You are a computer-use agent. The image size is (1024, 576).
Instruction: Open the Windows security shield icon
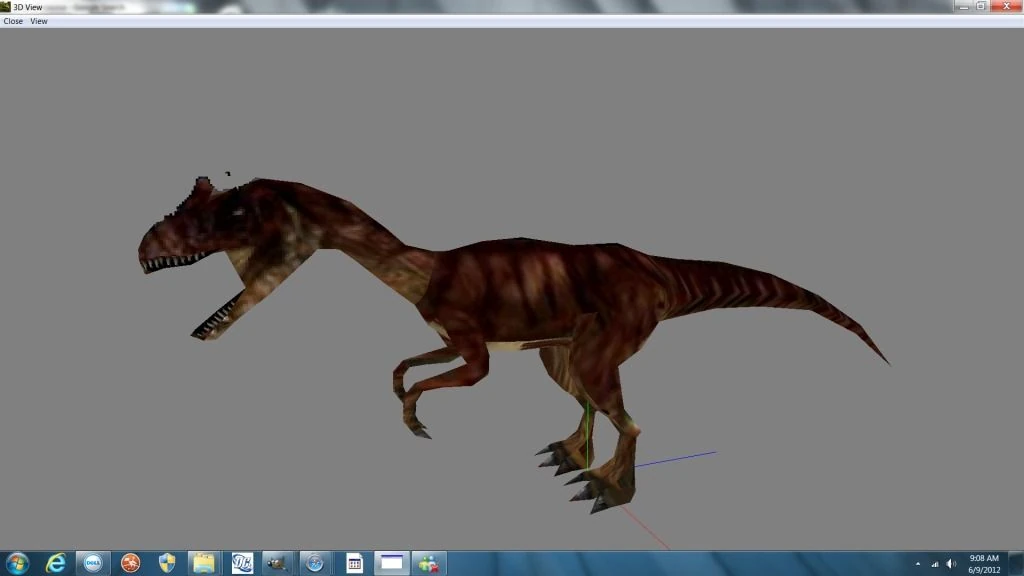pos(167,563)
